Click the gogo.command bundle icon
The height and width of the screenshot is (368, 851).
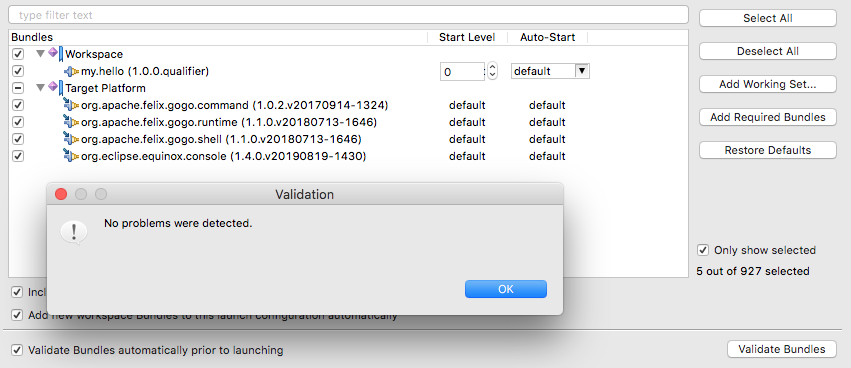click(71, 105)
